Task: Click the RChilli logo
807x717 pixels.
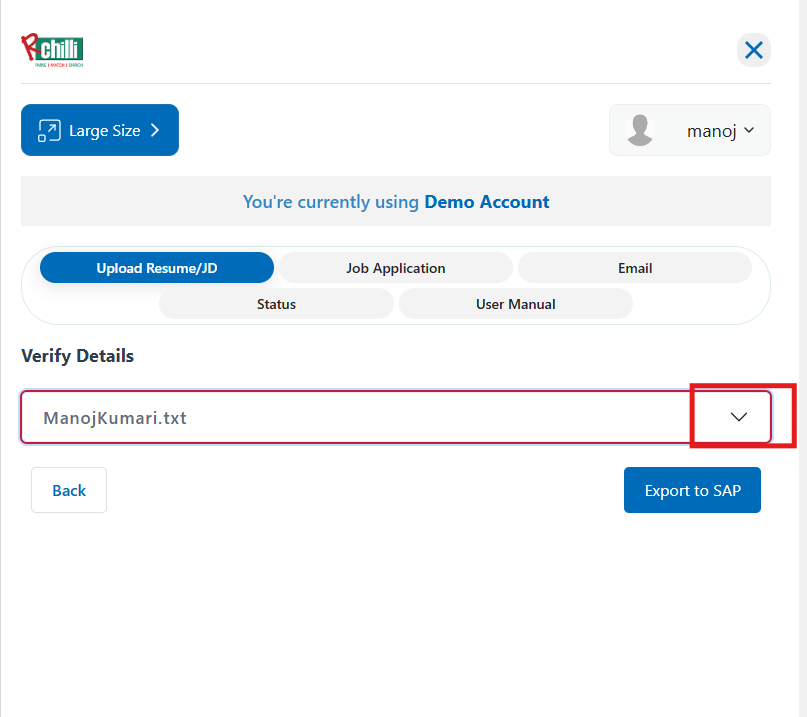Action: coord(52,50)
